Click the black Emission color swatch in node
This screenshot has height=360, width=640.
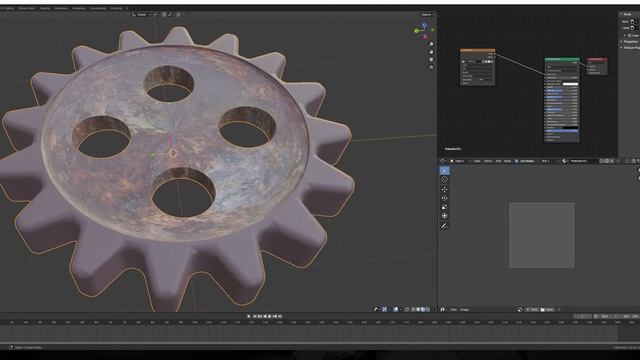571,127
